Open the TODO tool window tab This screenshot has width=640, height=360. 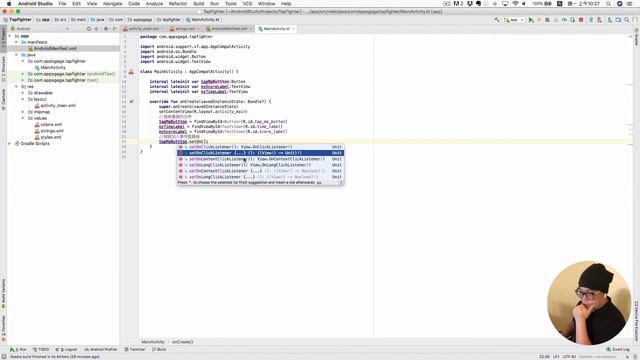41,350
